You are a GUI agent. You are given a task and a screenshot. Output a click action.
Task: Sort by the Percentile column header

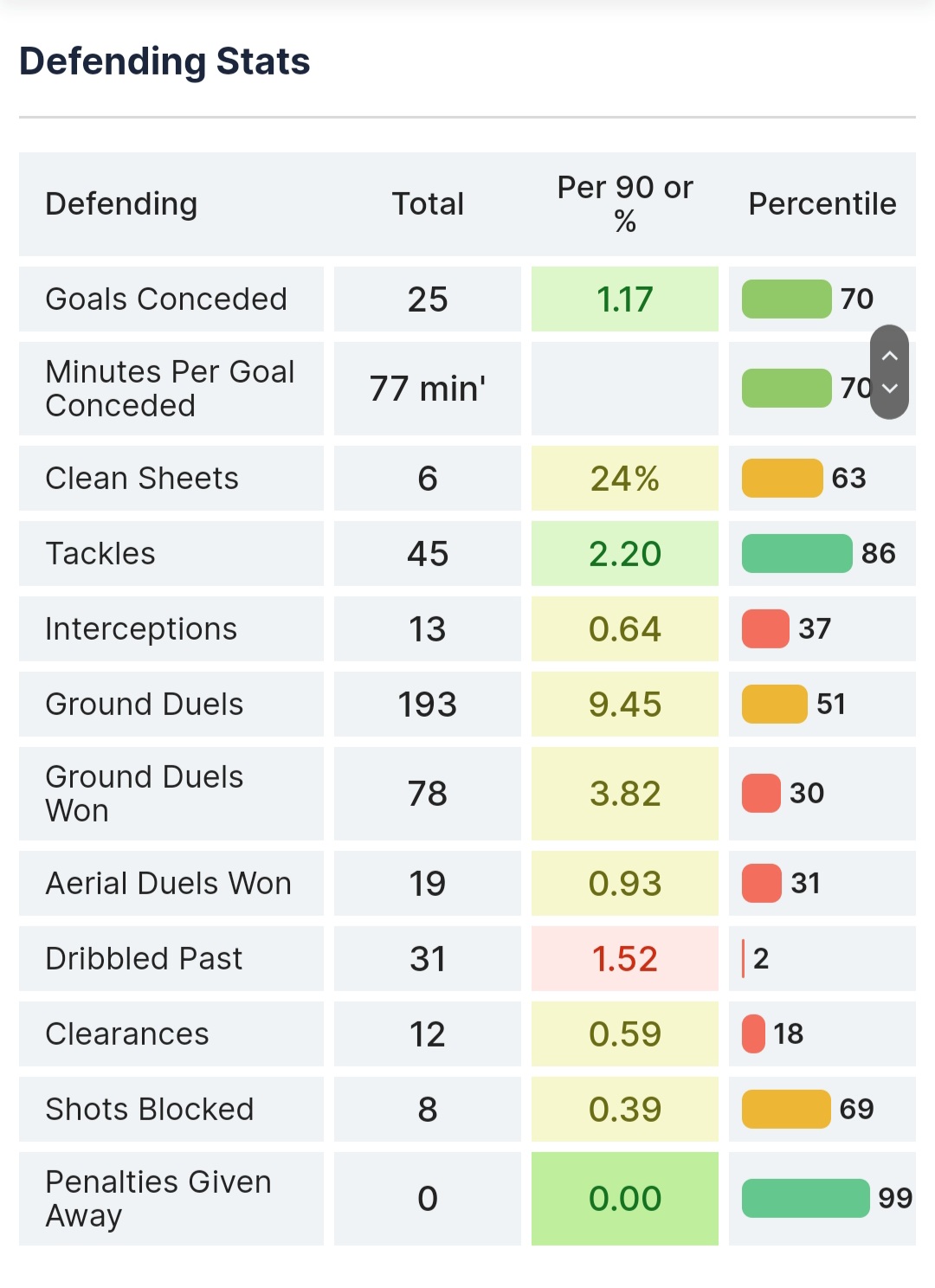click(822, 204)
